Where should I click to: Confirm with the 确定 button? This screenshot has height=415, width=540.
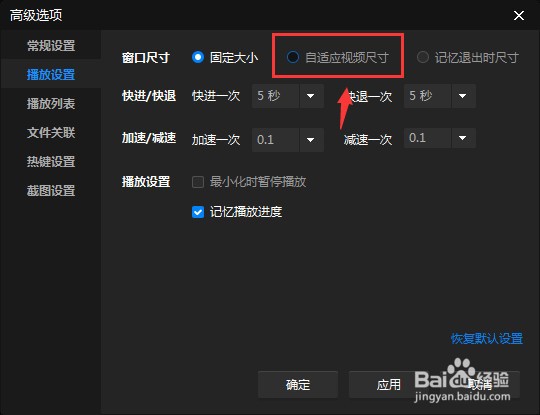point(298,385)
